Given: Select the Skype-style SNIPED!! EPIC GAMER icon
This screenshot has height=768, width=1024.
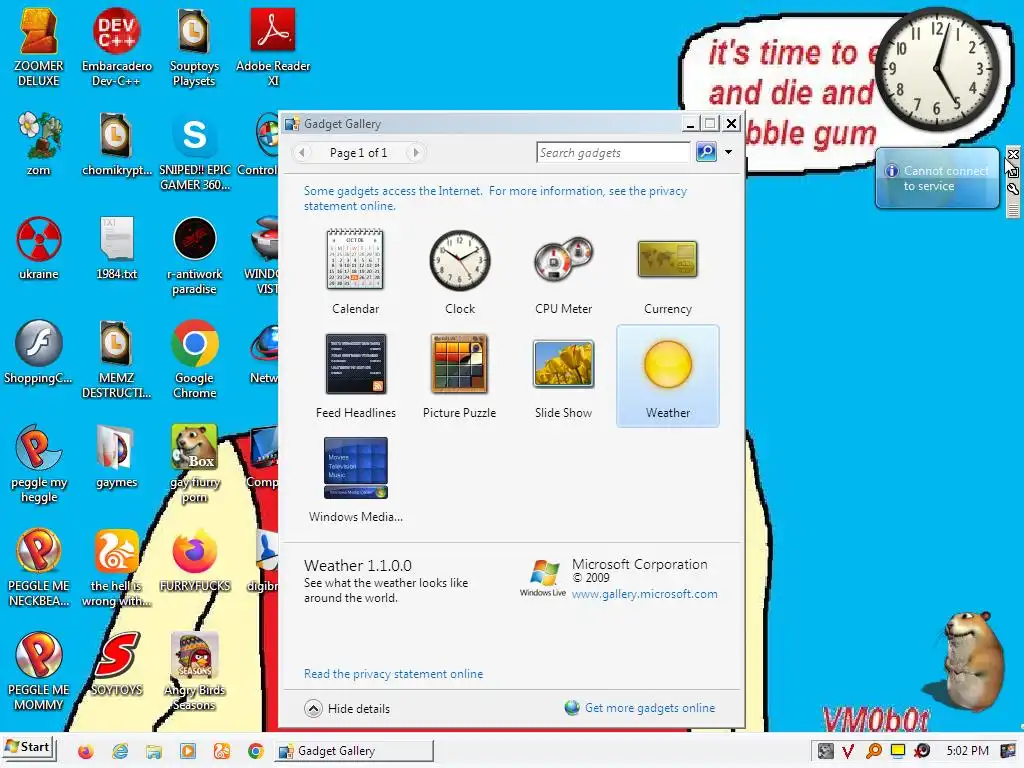Looking at the screenshot, I should pos(194,152).
